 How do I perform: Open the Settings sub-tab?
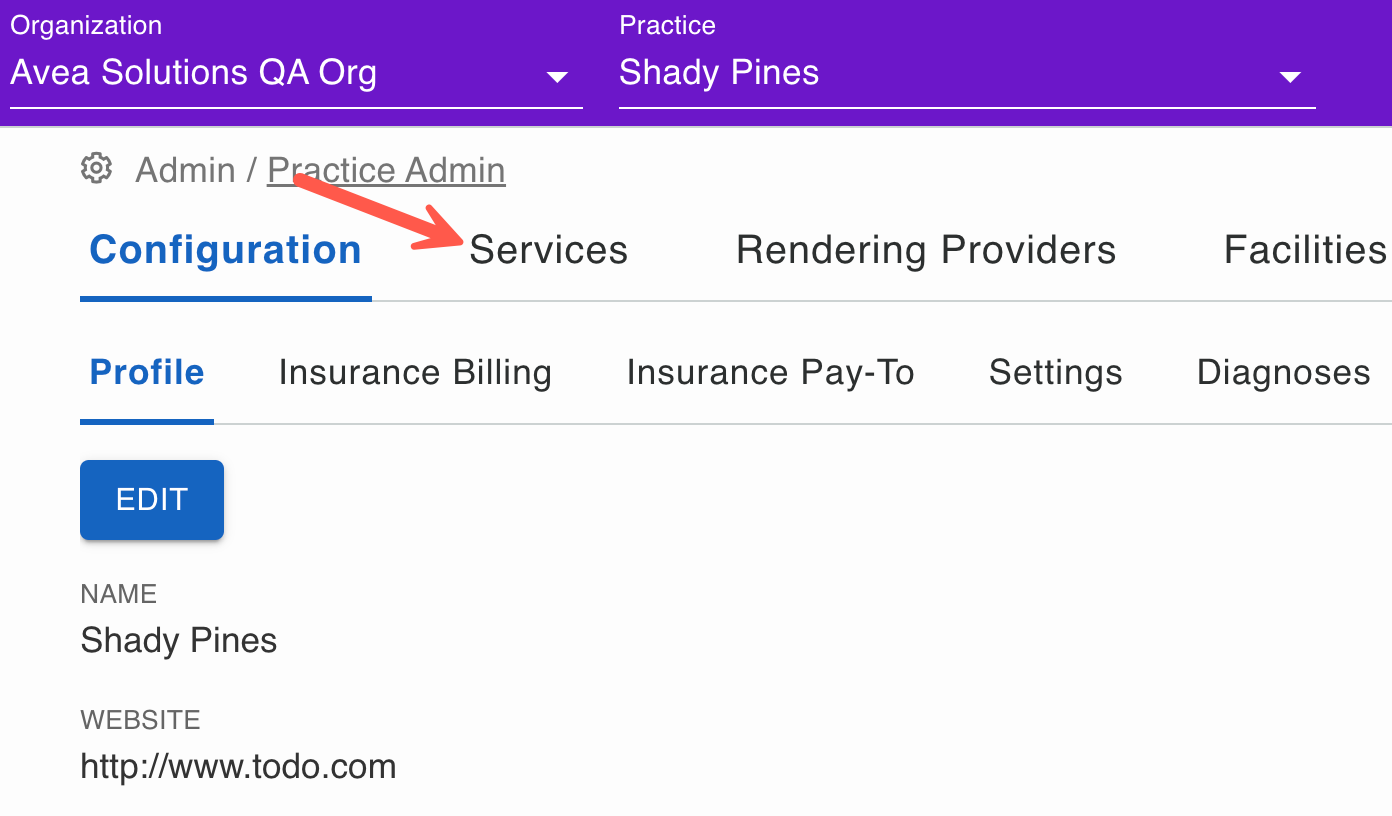[x=1056, y=373]
